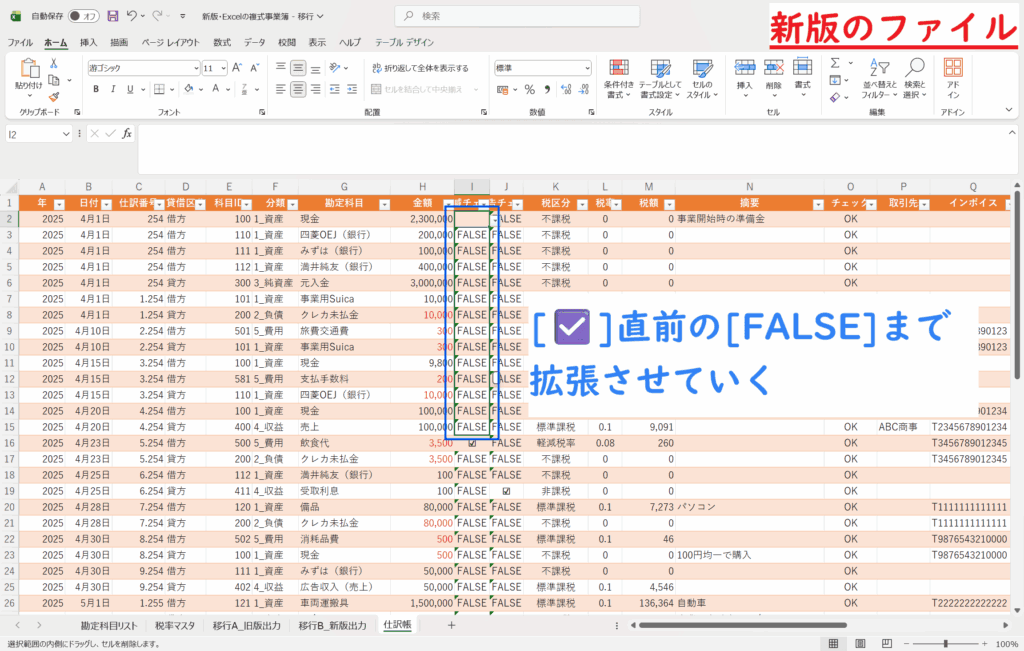This screenshot has height=651, width=1024.
Task: Click the zoom slider in status bar
Action: 945,644
